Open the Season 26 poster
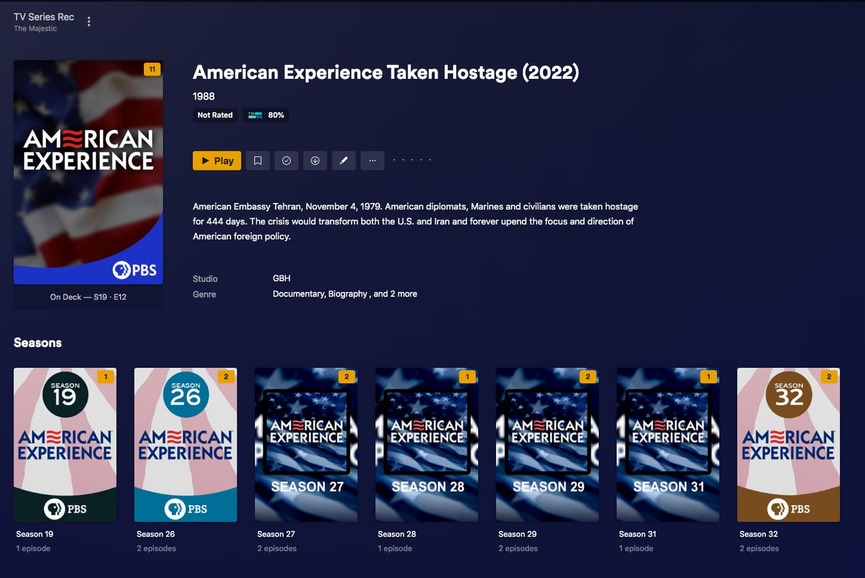 [x=185, y=445]
